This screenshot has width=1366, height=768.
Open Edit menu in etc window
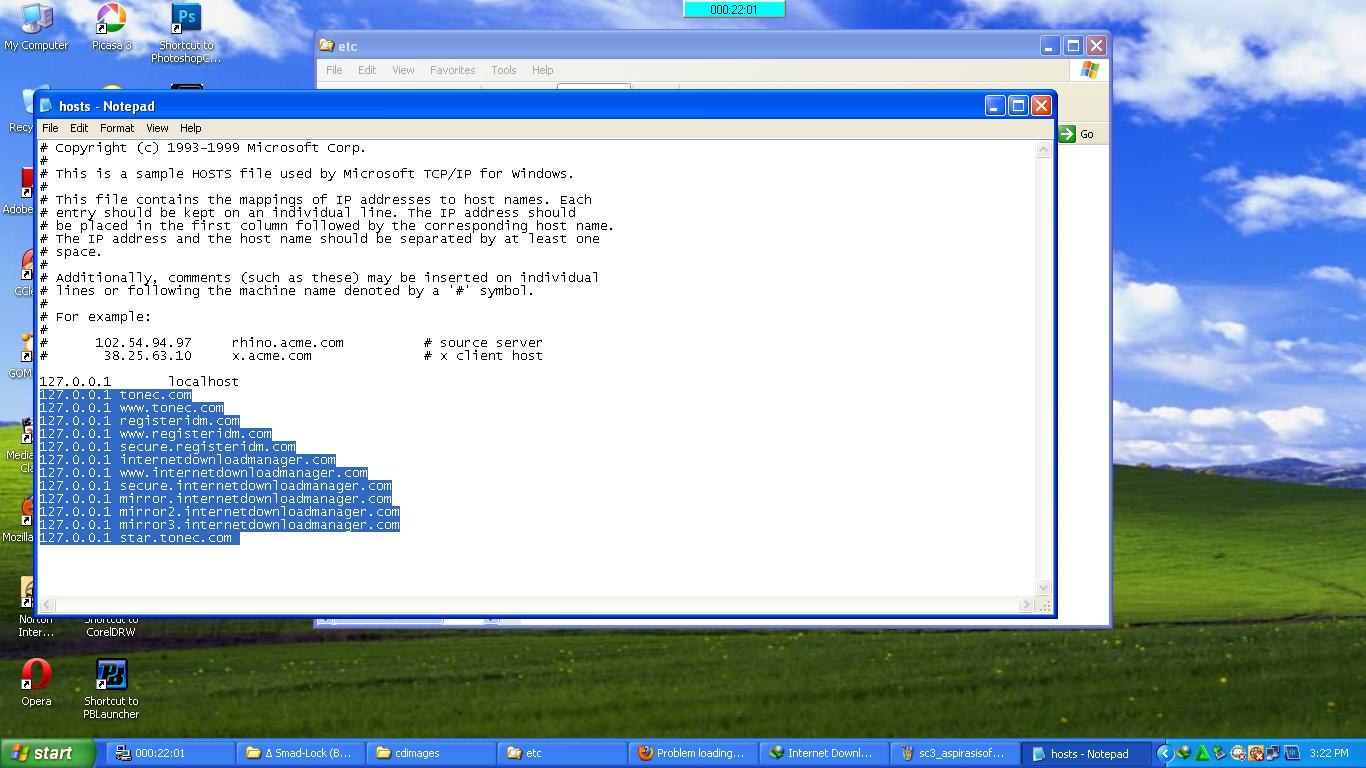coord(367,70)
